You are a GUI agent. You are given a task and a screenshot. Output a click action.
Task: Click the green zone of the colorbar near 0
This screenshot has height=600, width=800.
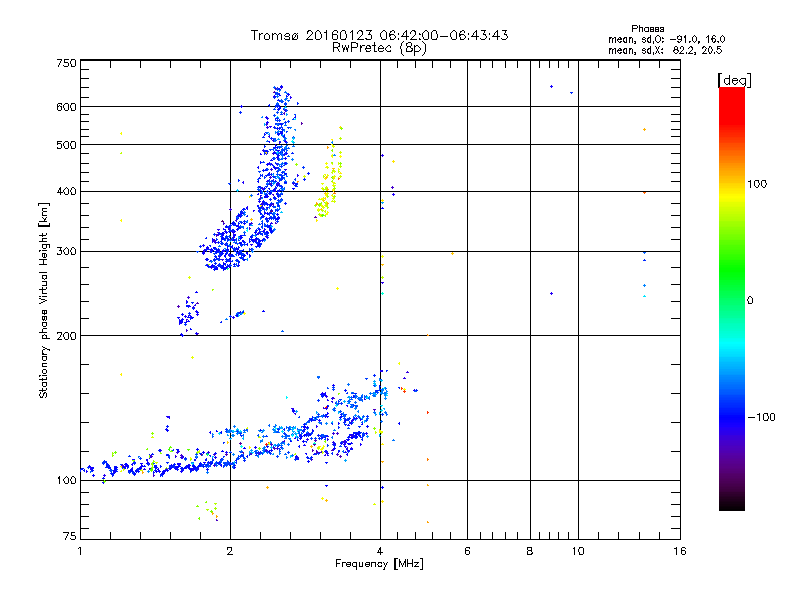coord(732,286)
